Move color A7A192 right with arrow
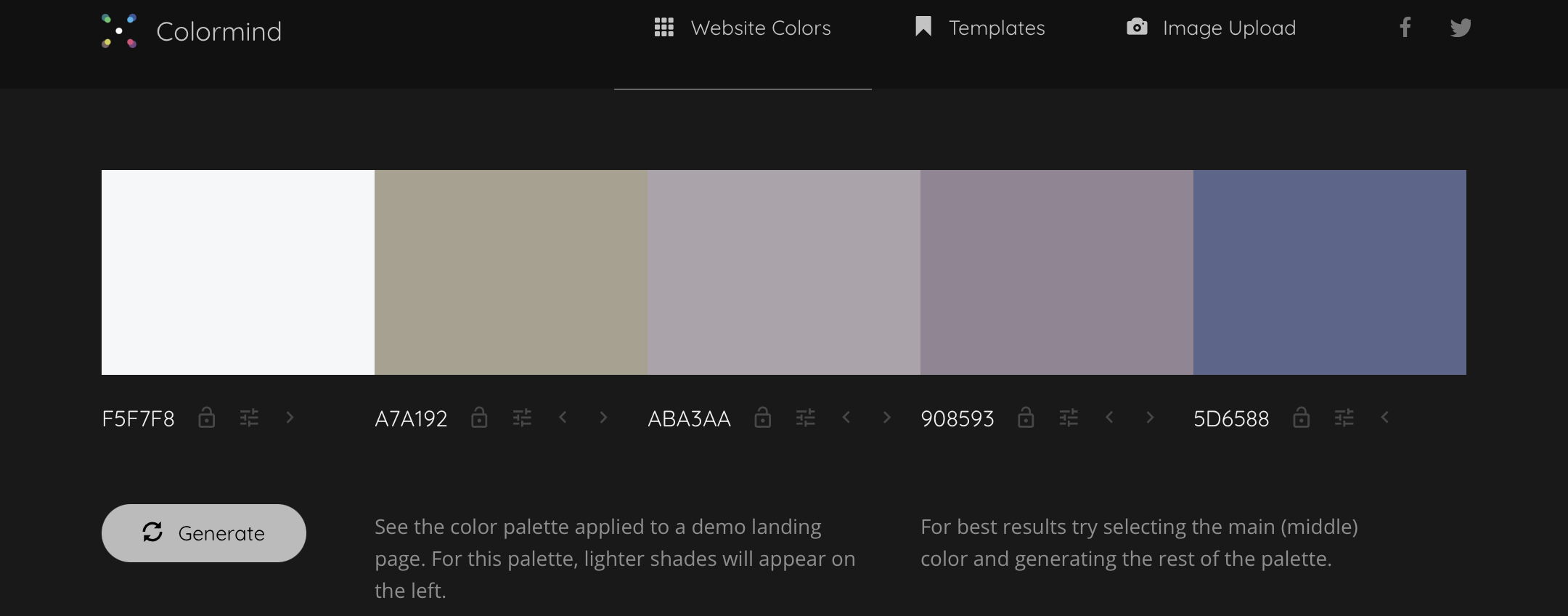Image resolution: width=1568 pixels, height=616 pixels. 603,418
